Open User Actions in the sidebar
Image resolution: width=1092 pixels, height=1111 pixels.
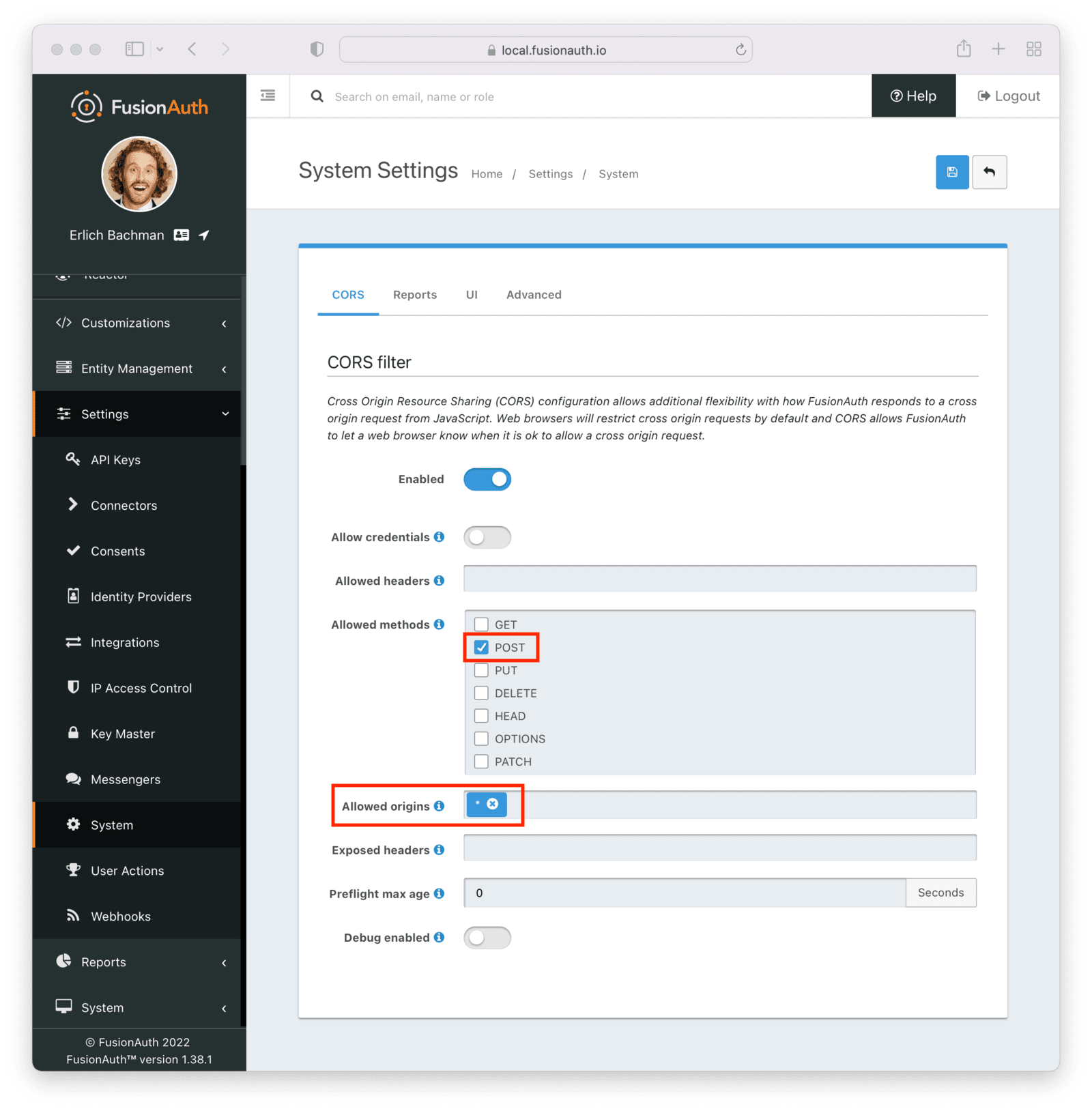click(x=136, y=871)
